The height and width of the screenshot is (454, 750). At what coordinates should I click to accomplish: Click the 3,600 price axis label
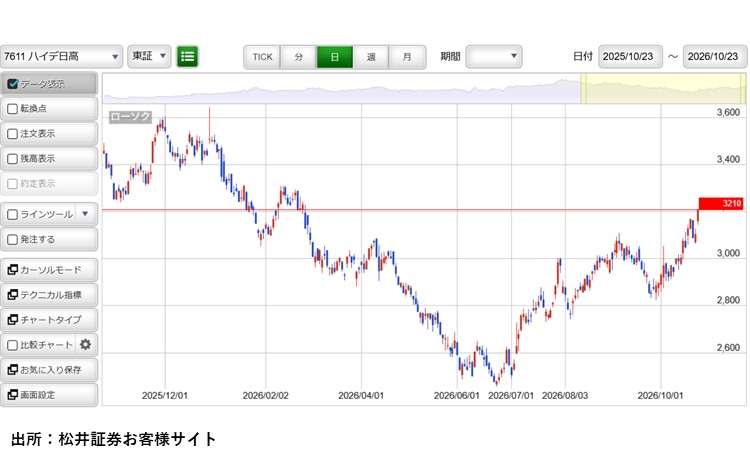(x=728, y=112)
